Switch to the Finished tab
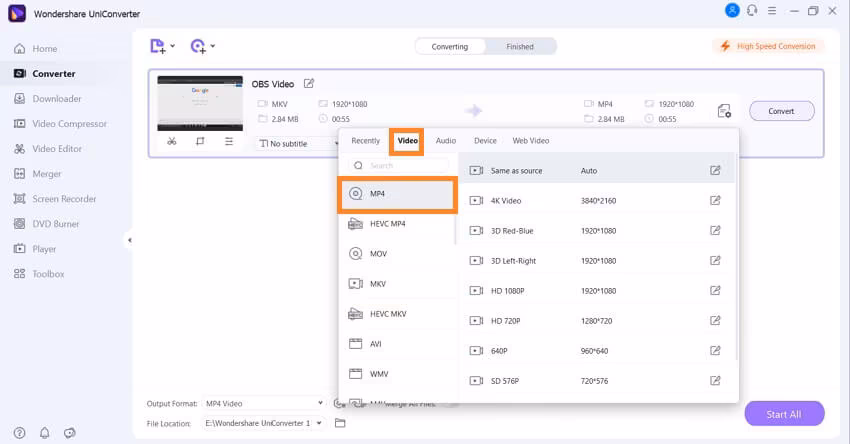850x444 pixels. 520,47
